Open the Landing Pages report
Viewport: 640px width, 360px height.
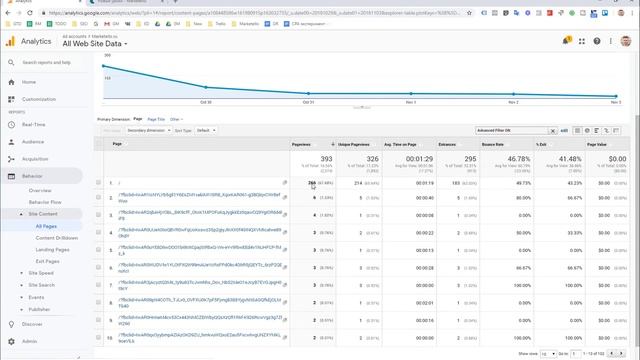coord(52,250)
